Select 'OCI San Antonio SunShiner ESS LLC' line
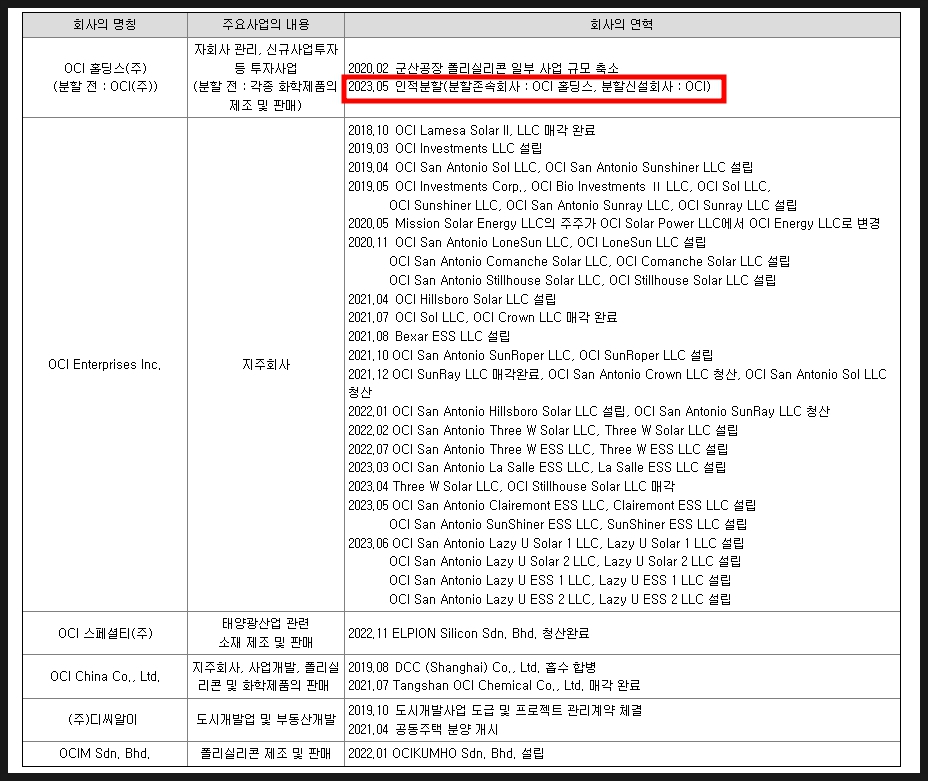 click(x=568, y=524)
